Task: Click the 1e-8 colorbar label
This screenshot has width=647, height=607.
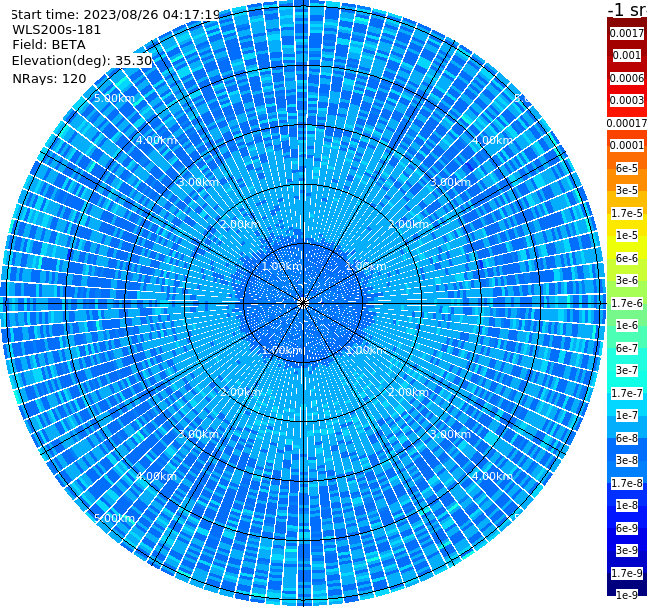Action: [627, 505]
